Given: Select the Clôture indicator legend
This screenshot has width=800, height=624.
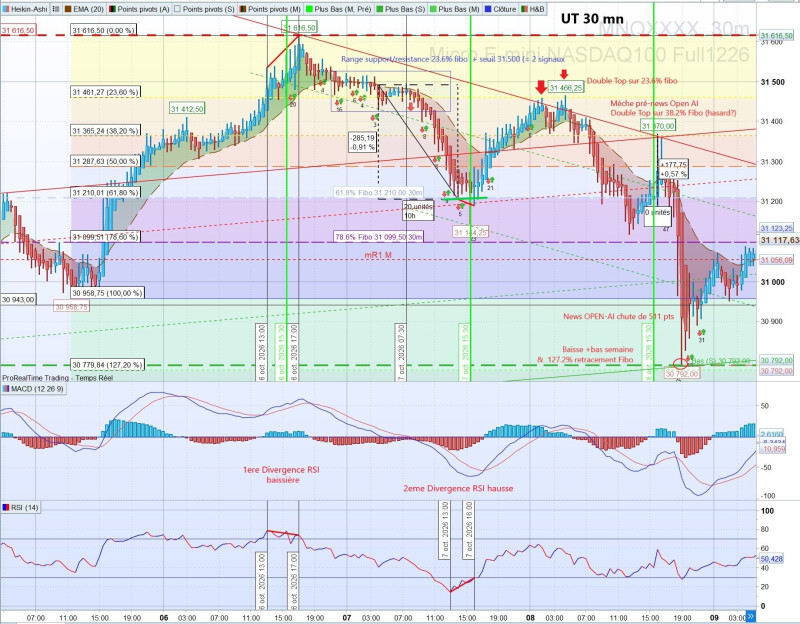Looking at the screenshot, I should (x=500, y=9).
